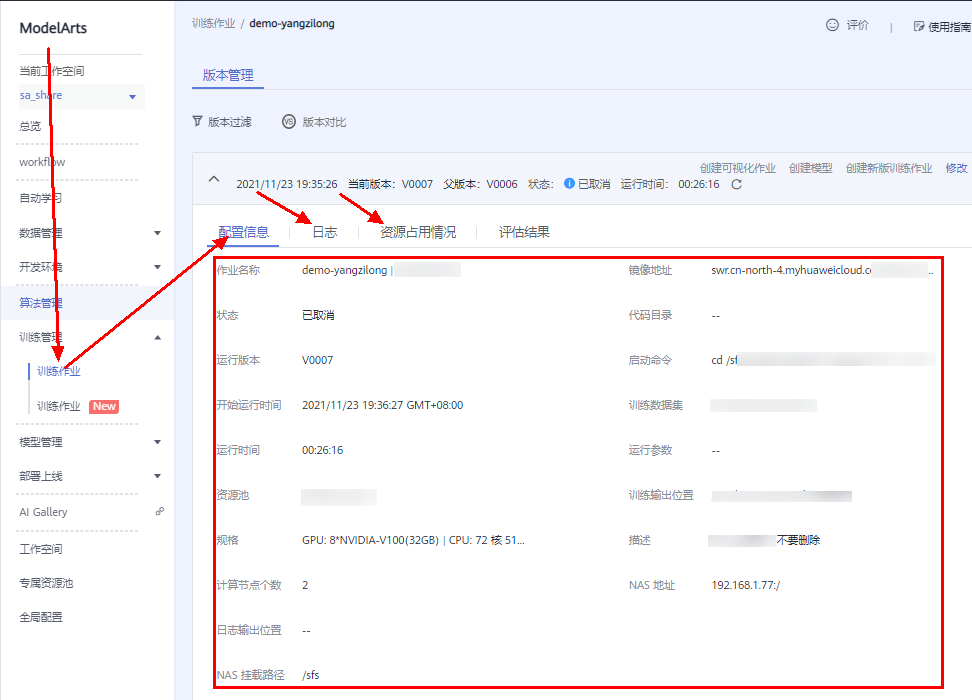Click the 版本对比 button text
The height and width of the screenshot is (700, 972).
click(x=324, y=122)
